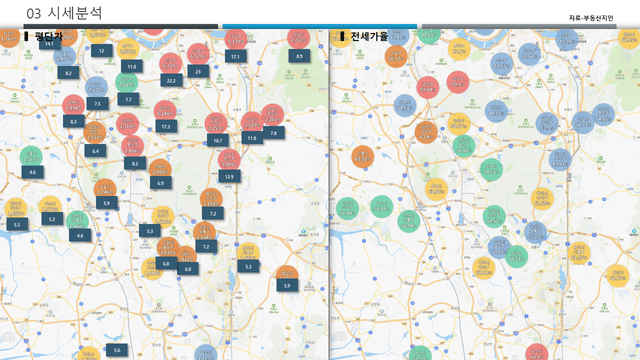Image resolution: width=640 pixels, height=360 pixels.
Task: Click the red 2,494 price bubble
Action: pyautogui.click(x=73, y=106)
